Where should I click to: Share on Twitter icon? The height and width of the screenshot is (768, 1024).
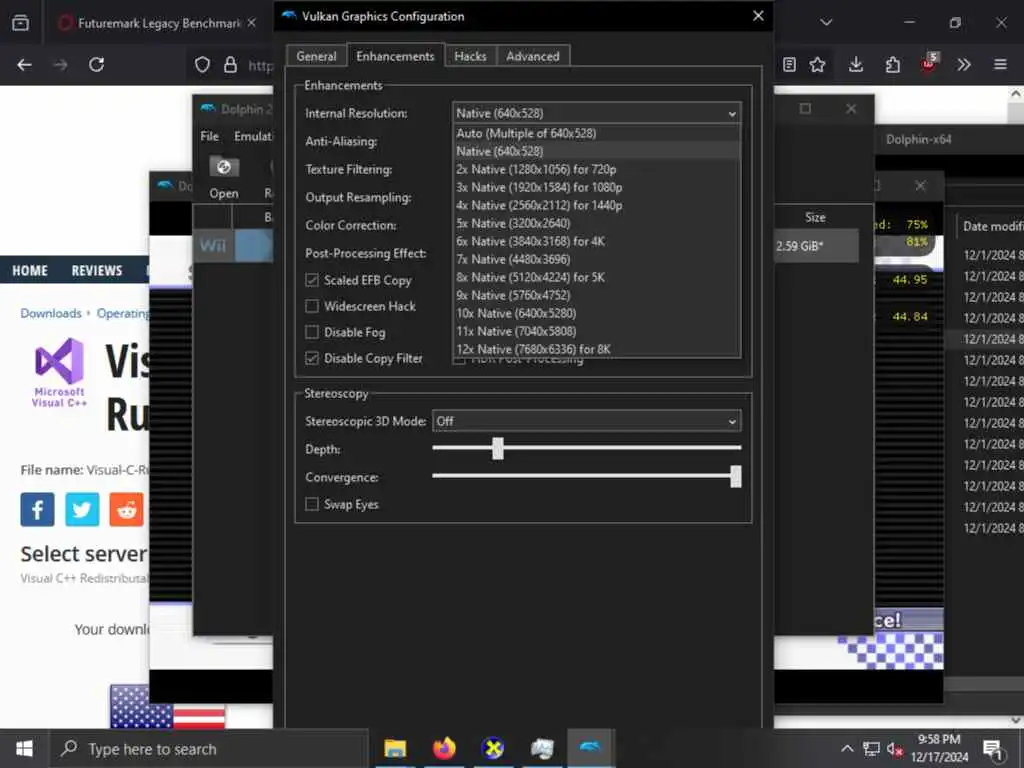(x=82, y=509)
